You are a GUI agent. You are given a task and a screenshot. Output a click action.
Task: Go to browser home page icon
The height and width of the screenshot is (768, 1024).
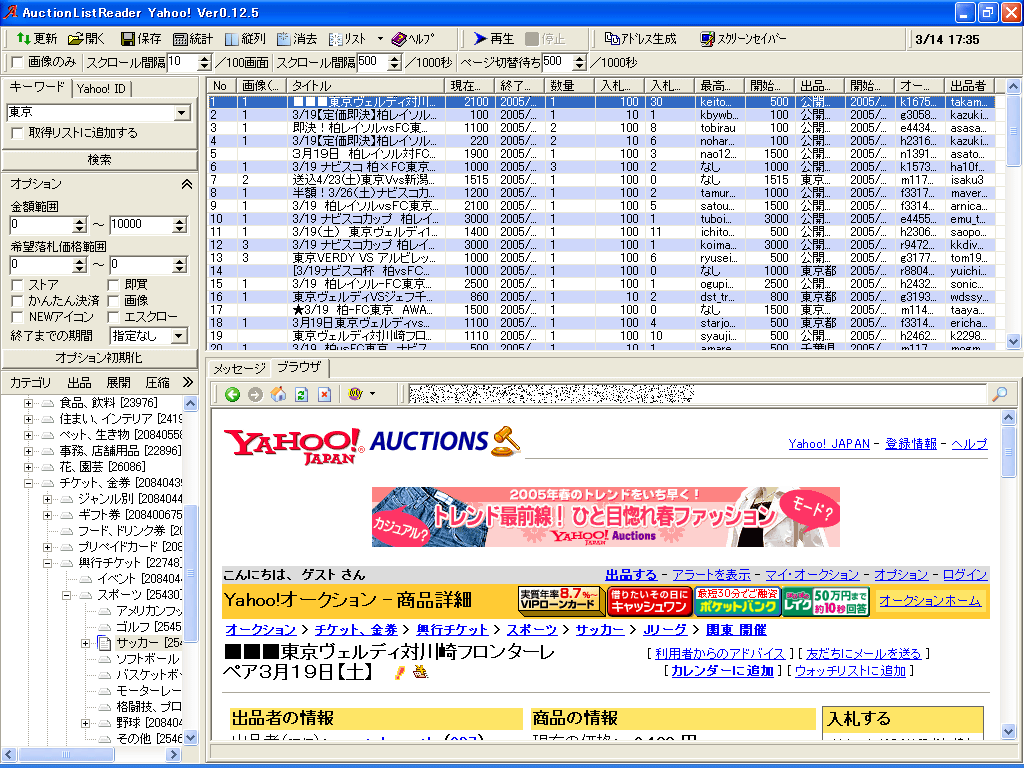(278, 394)
